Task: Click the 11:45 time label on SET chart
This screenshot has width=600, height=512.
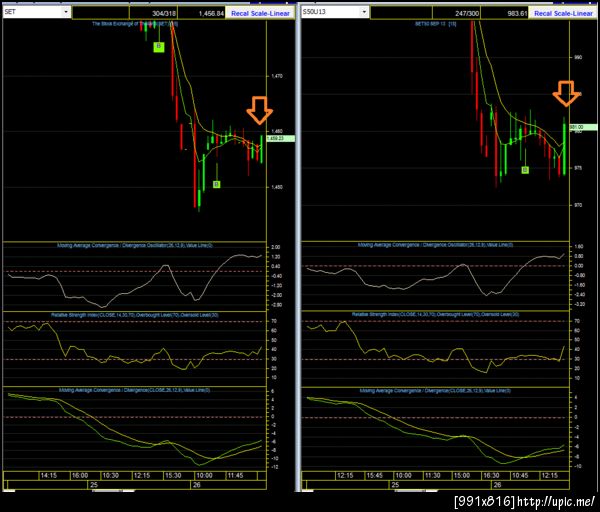Action: [x=235, y=476]
